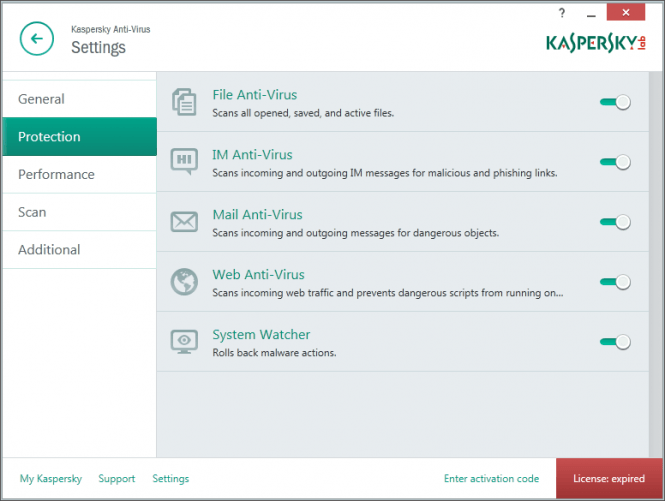This screenshot has height=501, width=665.
Task: Open the Additional settings tab
Action: coord(79,249)
